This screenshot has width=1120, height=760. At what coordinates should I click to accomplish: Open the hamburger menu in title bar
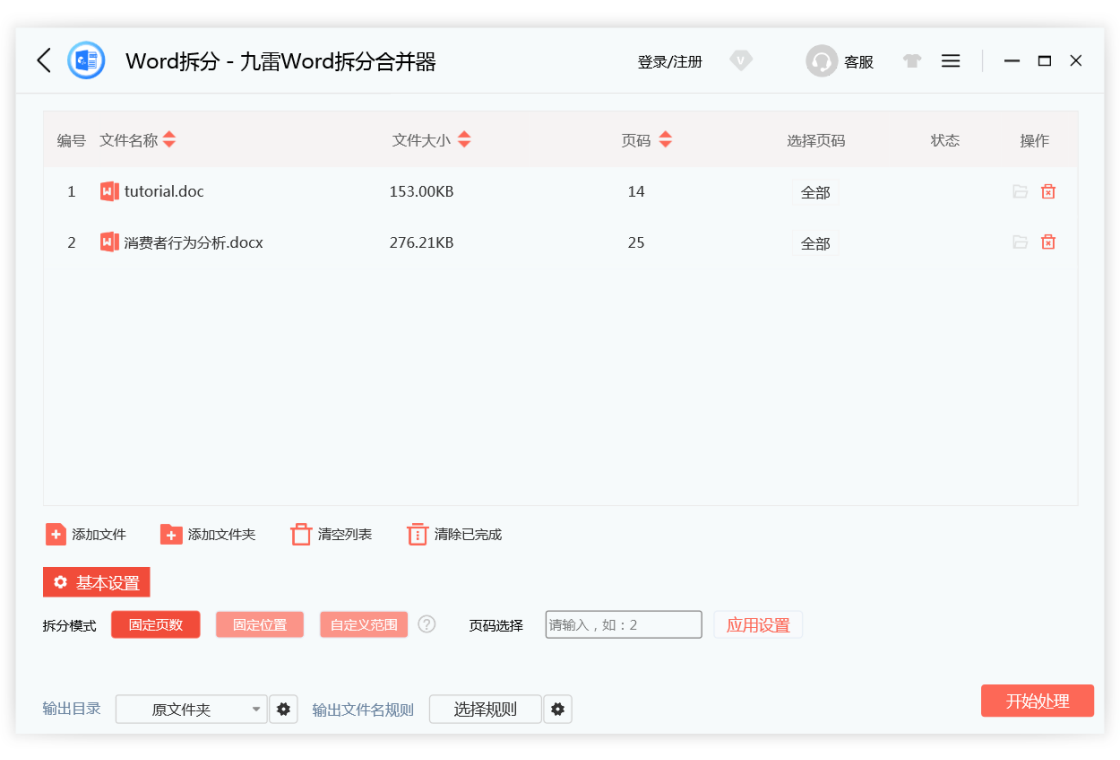pyautogui.click(x=950, y=60)
